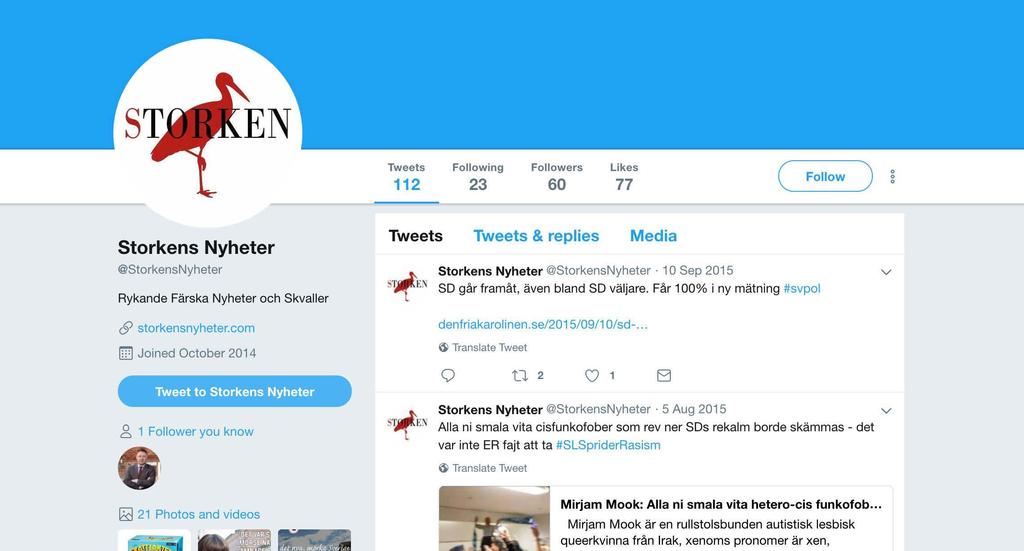Expand the chevron menu on 5 Aug tweet

pos(886,411)
